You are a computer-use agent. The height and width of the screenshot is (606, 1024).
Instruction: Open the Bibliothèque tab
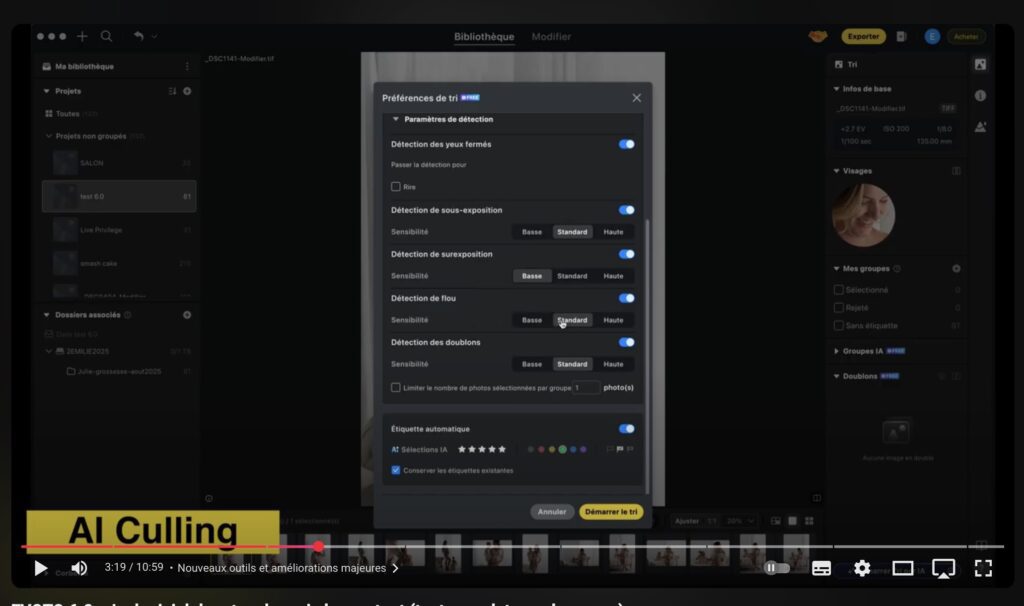pyautogui.click(x=484, y=37)
